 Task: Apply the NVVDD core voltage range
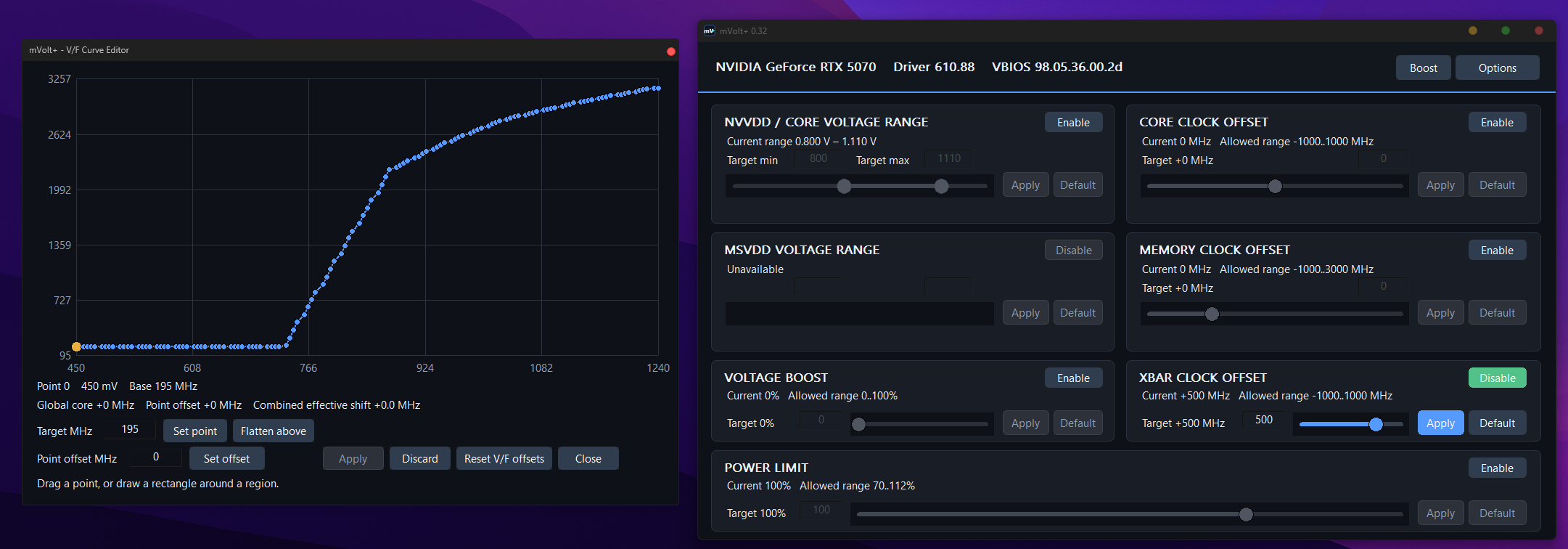click(x=1026, y=184)
